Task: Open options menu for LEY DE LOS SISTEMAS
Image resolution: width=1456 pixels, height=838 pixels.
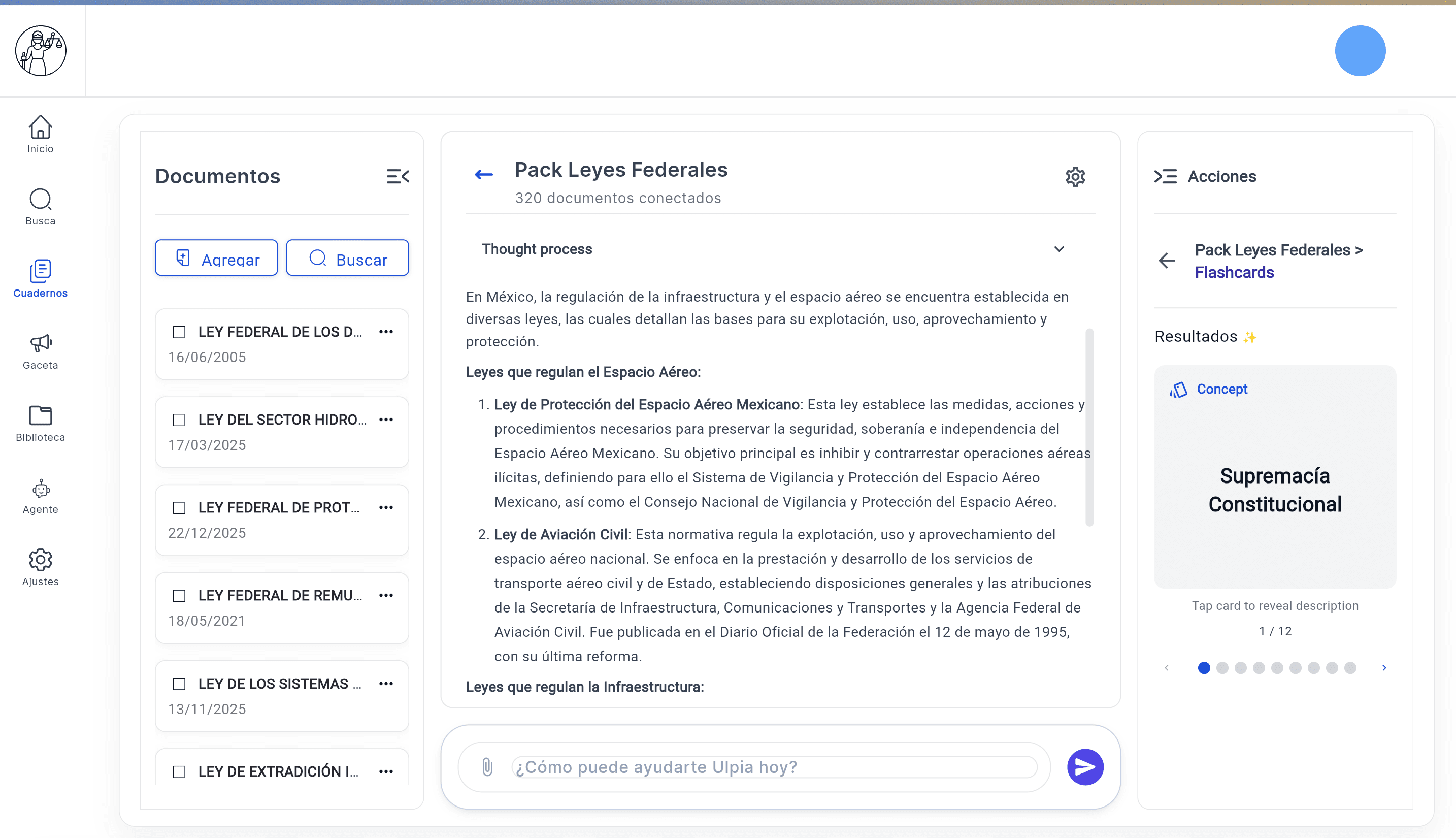Action: point(386,684)
